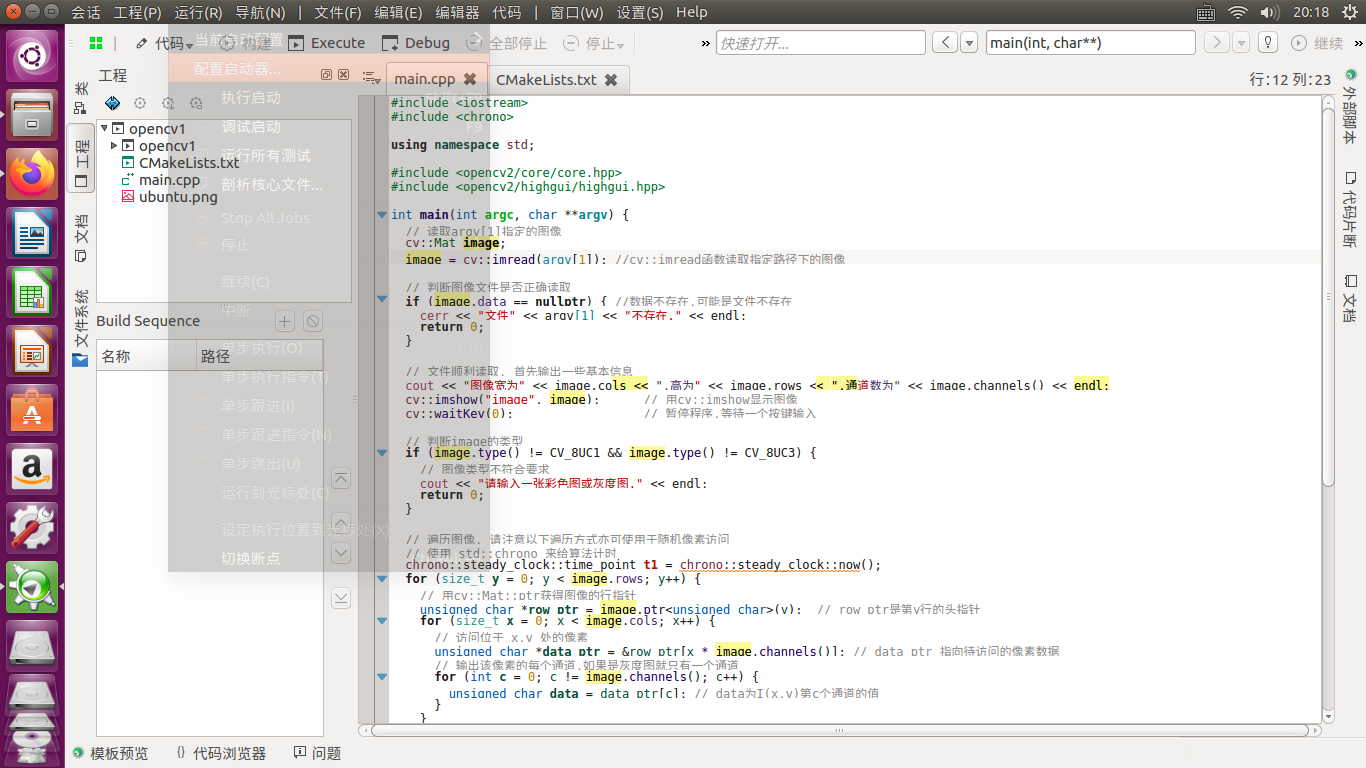The width and height of the screenshot is (1366, 768).
Task: Click the 名称 column header
Action: [x=147, y=356]
